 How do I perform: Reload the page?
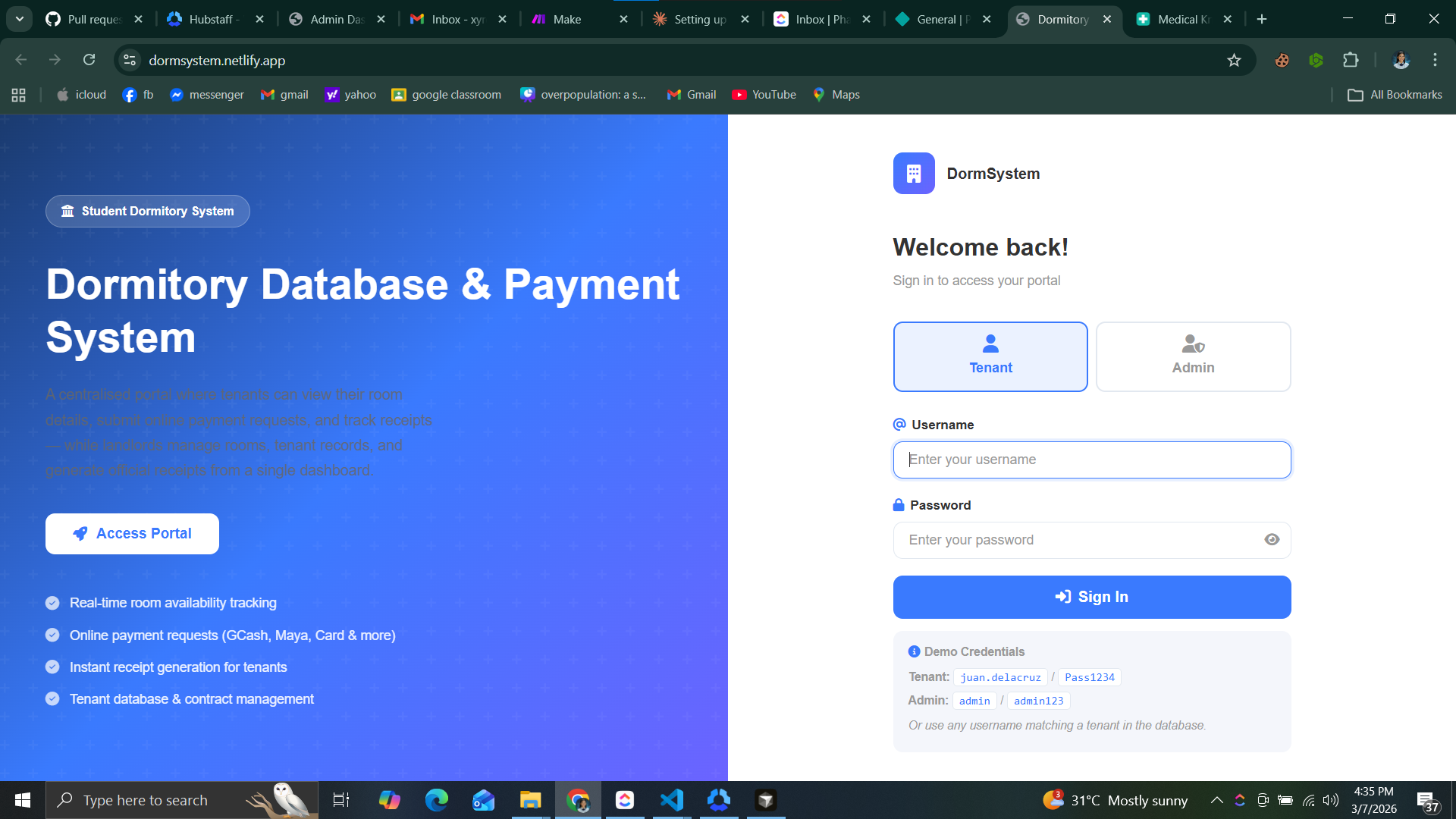coord(89,60)
